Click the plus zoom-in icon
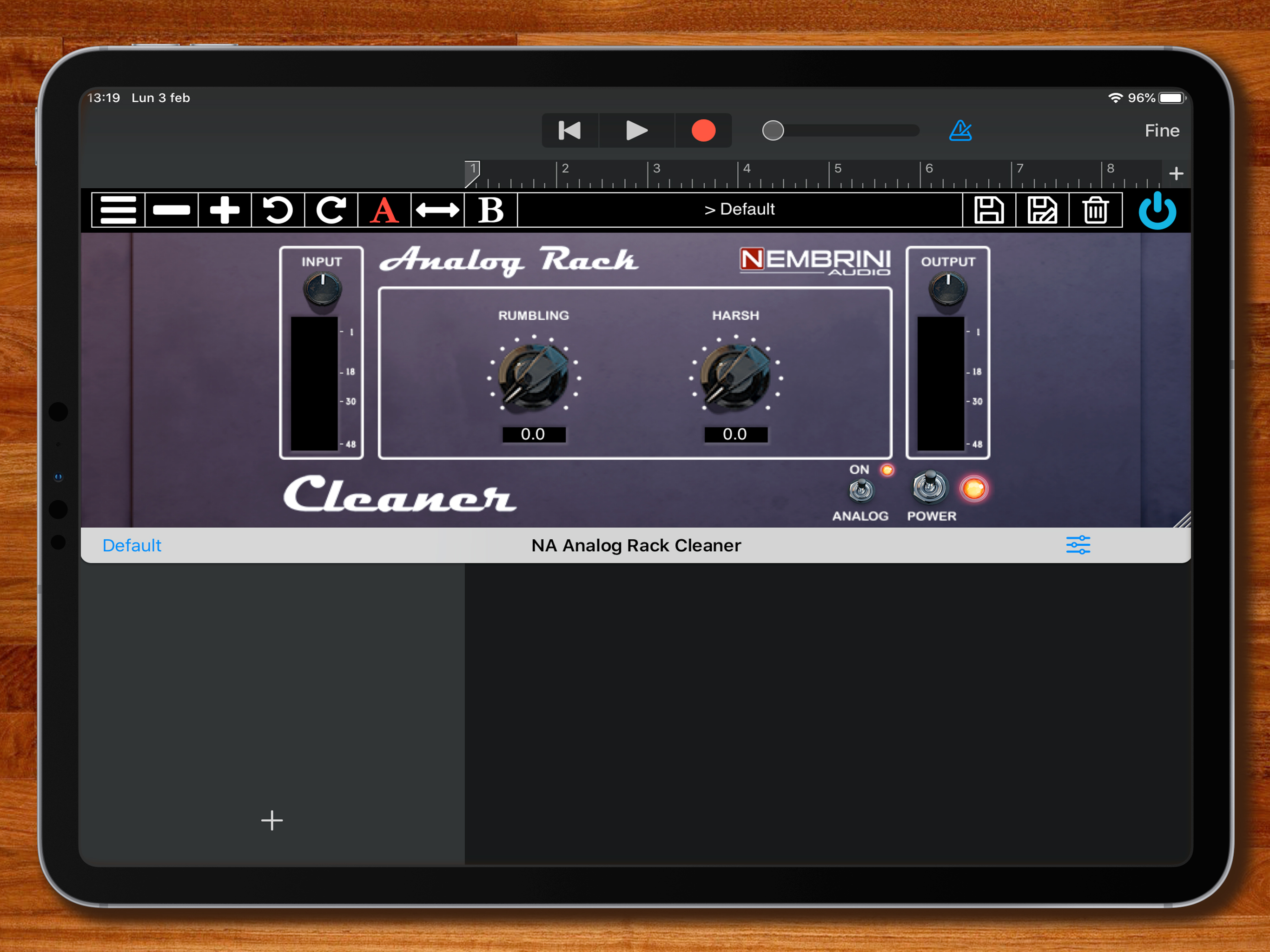The image size is (1270, 952). click(225, 210)
